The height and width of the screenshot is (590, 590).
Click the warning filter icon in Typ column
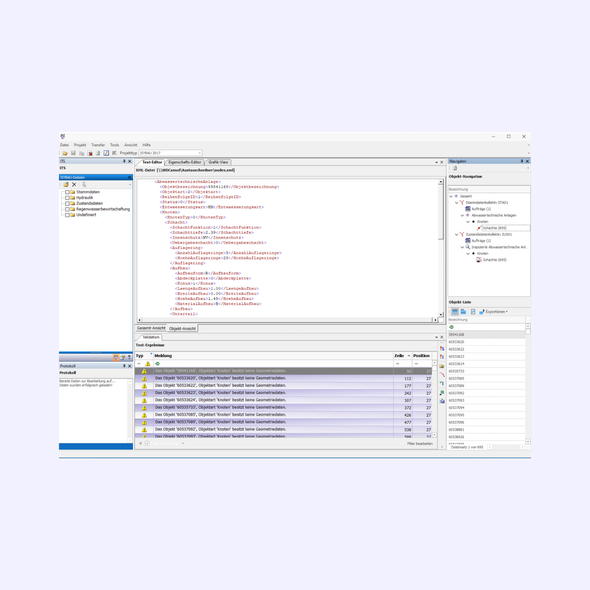148,364
